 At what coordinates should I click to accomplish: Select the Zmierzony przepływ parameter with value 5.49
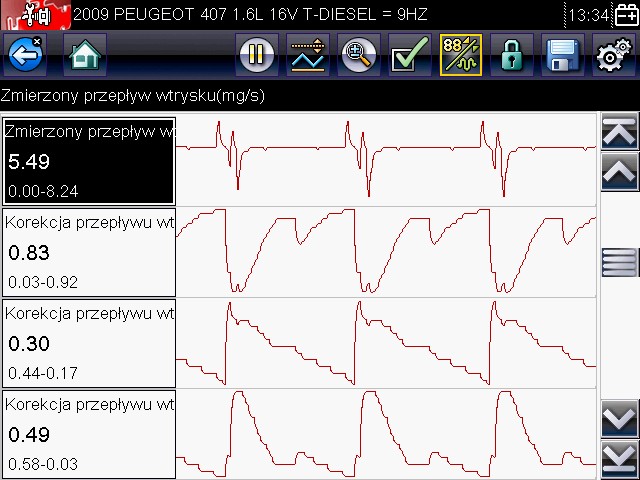pos(89,161)
